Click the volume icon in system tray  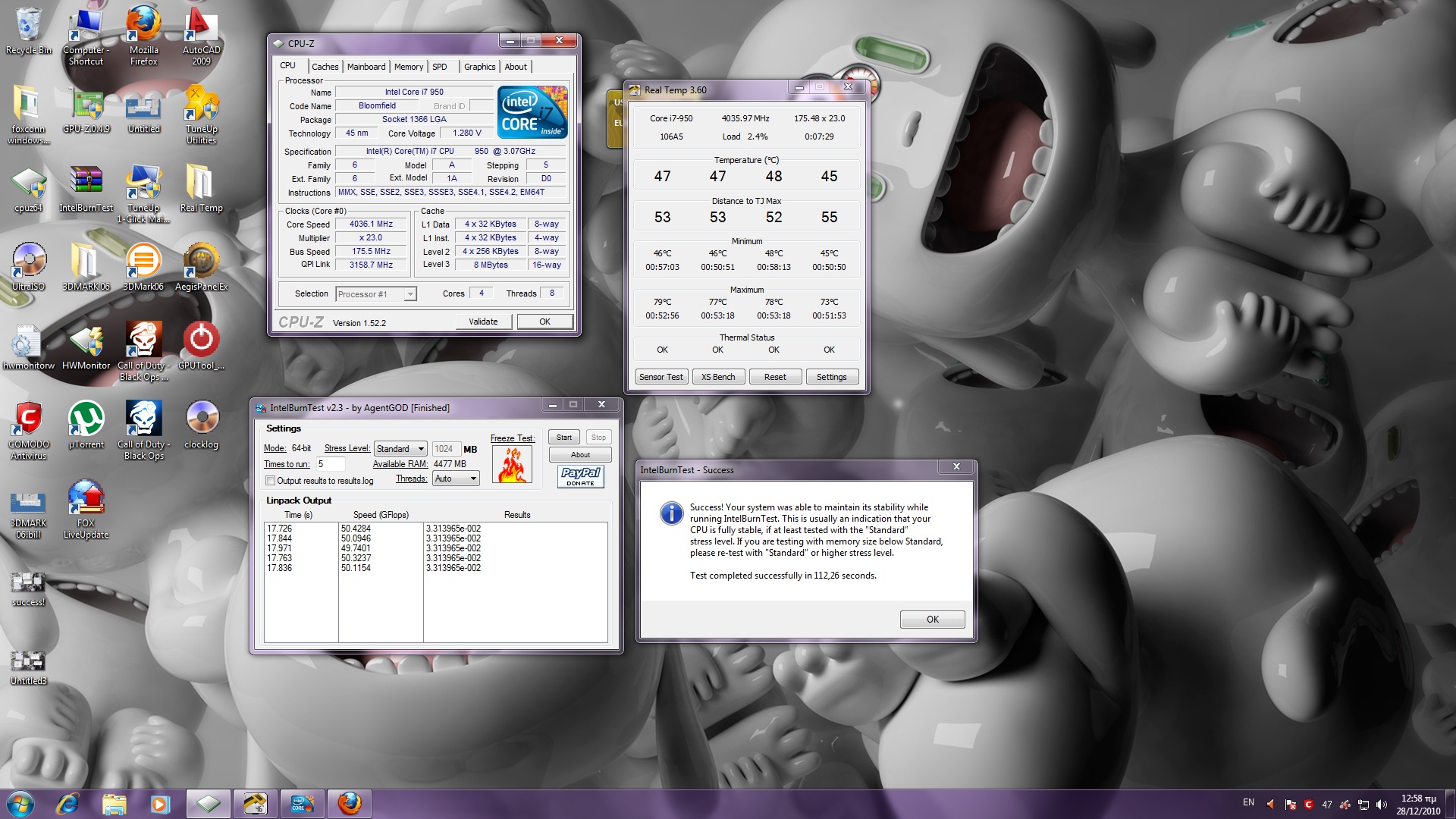[1381, 805]
